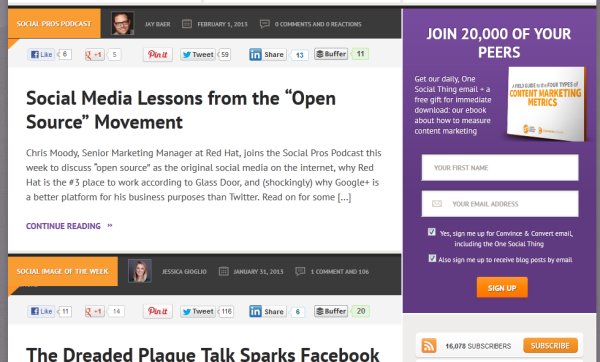Click Google +1 button on Open Source post
The image size is (600, 362).
click(x=95, y=54)
